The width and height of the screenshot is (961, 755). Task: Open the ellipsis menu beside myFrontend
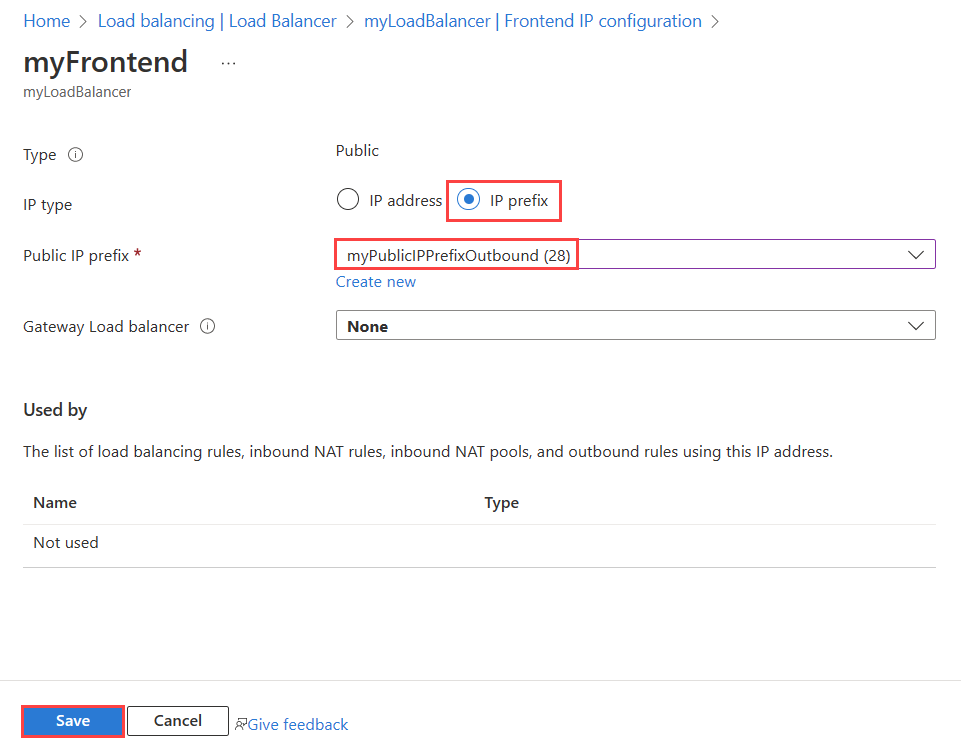(228, 63)
